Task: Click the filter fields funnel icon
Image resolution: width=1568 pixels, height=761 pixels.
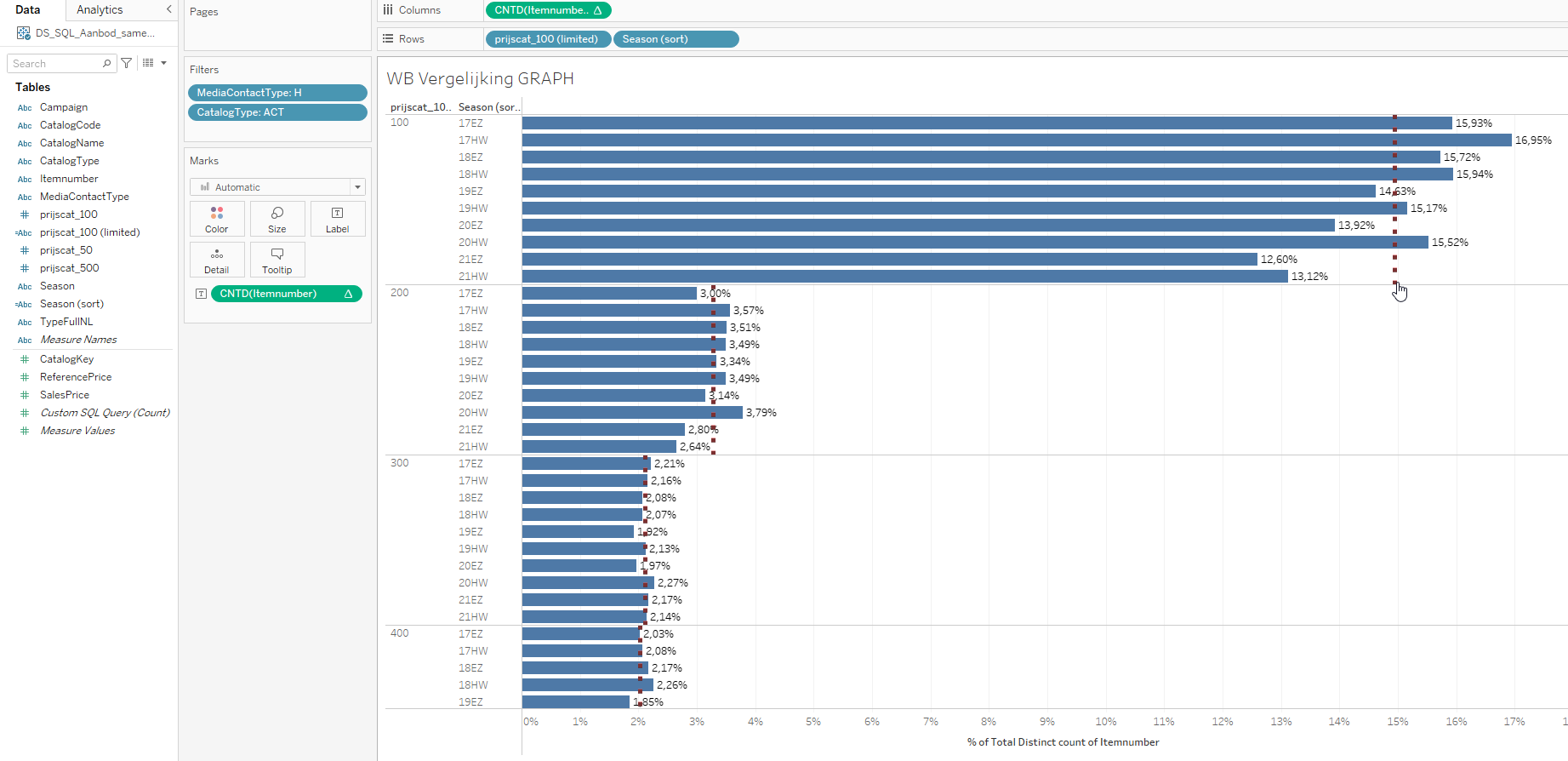Action: coord(127,63)
